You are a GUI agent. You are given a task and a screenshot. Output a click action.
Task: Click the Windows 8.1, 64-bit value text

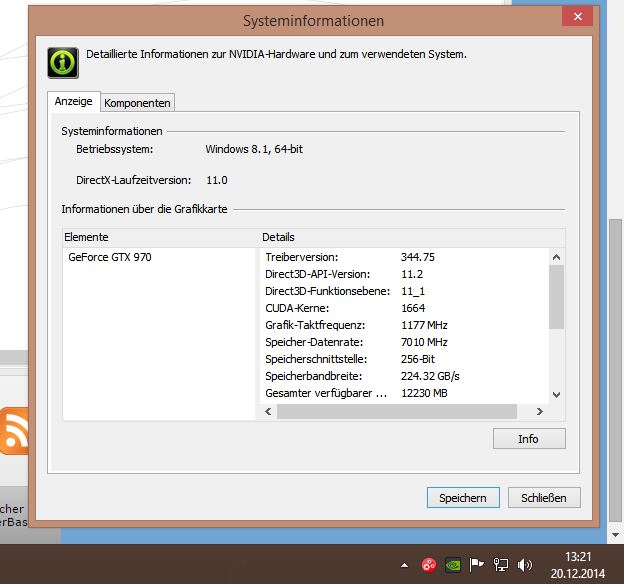coord(254,149)
